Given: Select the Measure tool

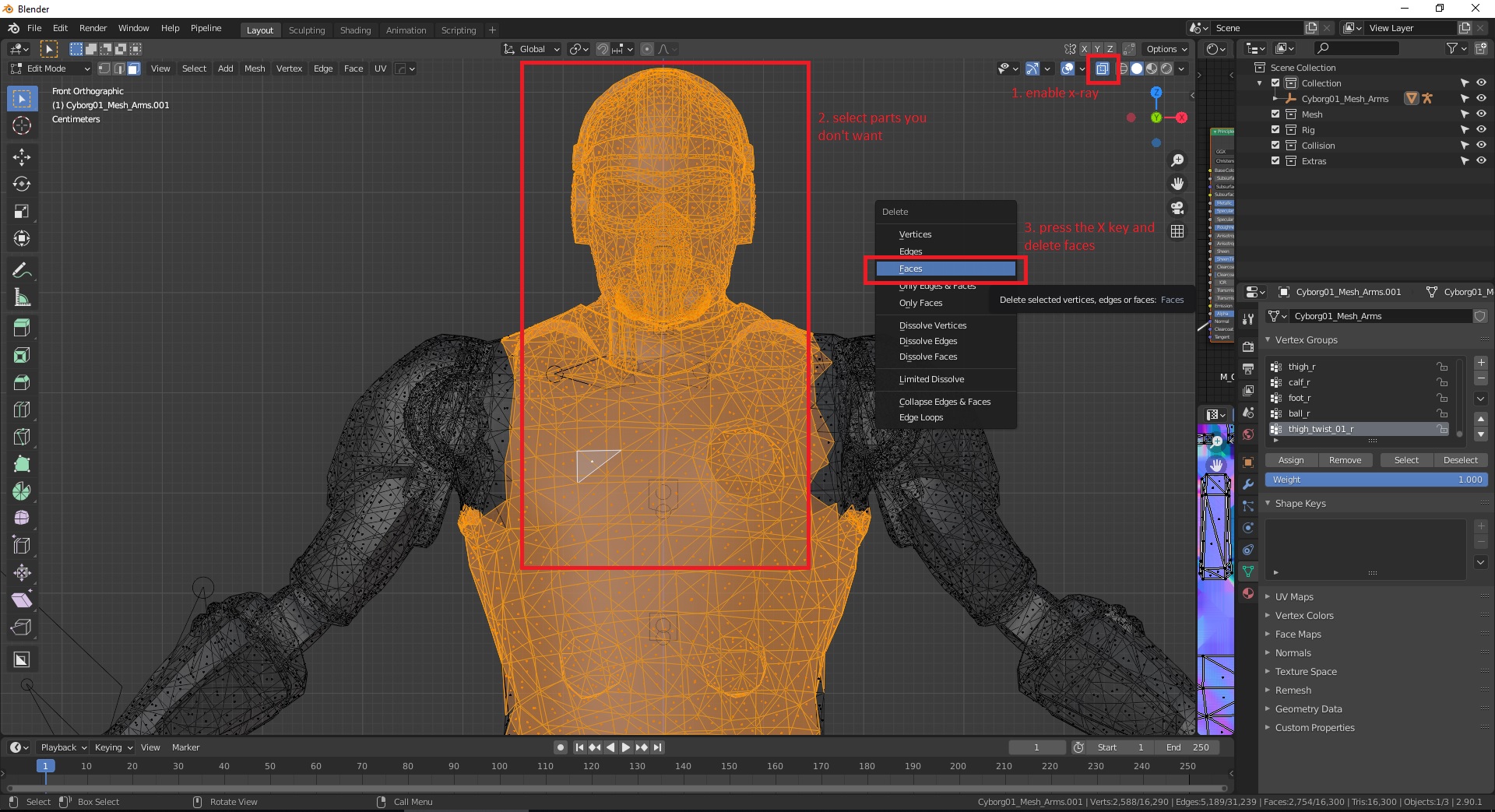Looking at the screenshot, I should (22, 298).
